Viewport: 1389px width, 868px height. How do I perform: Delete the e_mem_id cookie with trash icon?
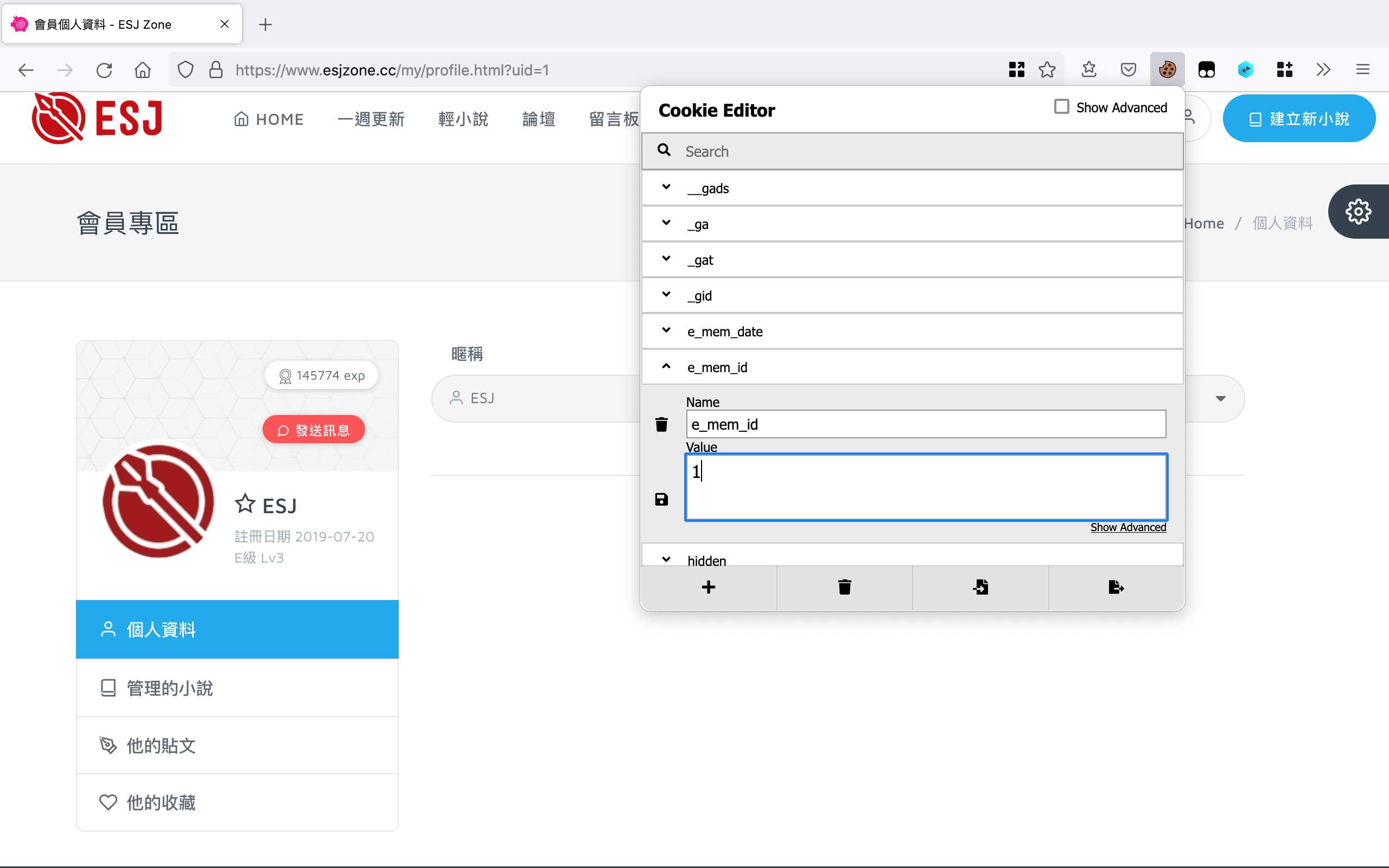(x=661, y=424)
